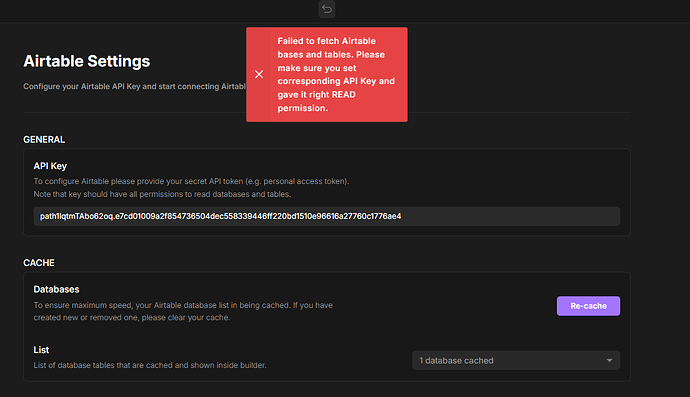Click the API Key field title
The image size is (690, 397).
(x=50, y=166)
